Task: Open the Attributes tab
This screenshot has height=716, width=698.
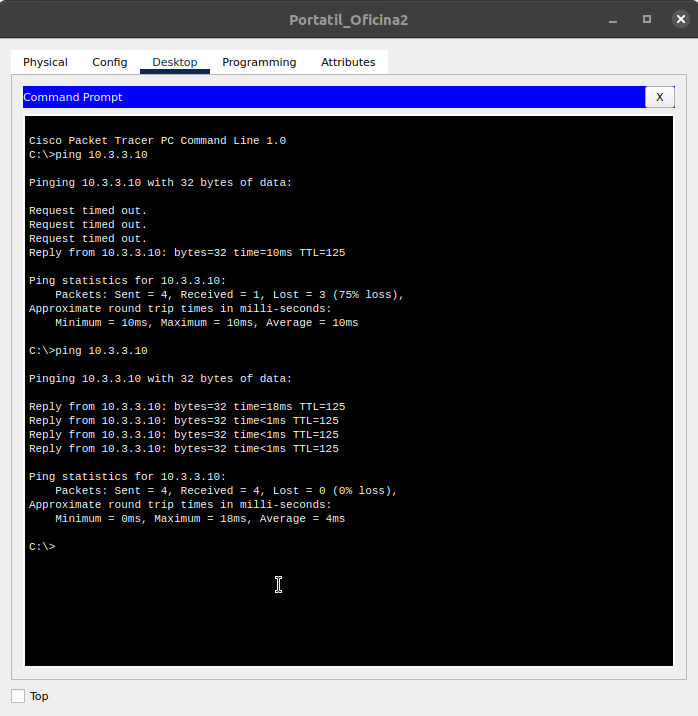Action: (348, 62)
